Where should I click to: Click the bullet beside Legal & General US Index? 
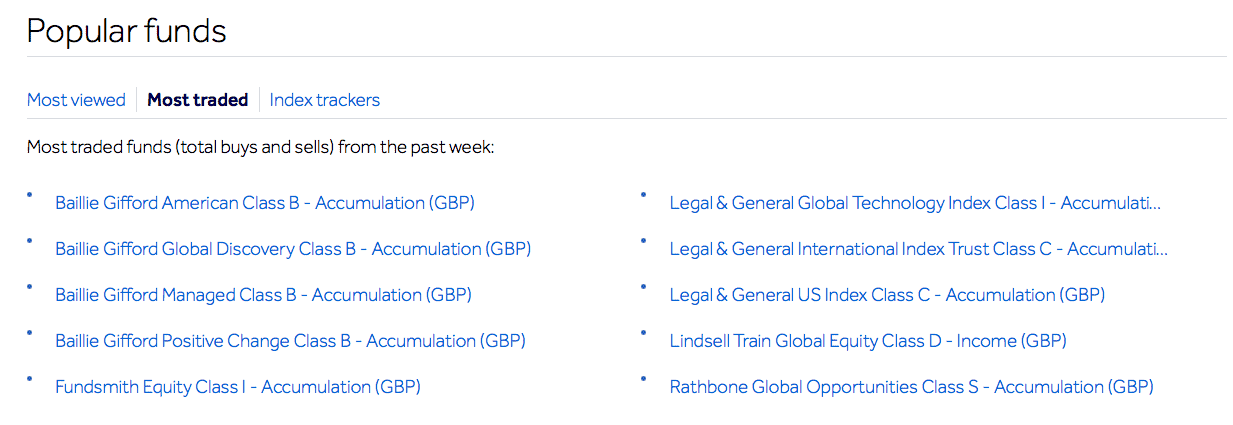[644, 287]
